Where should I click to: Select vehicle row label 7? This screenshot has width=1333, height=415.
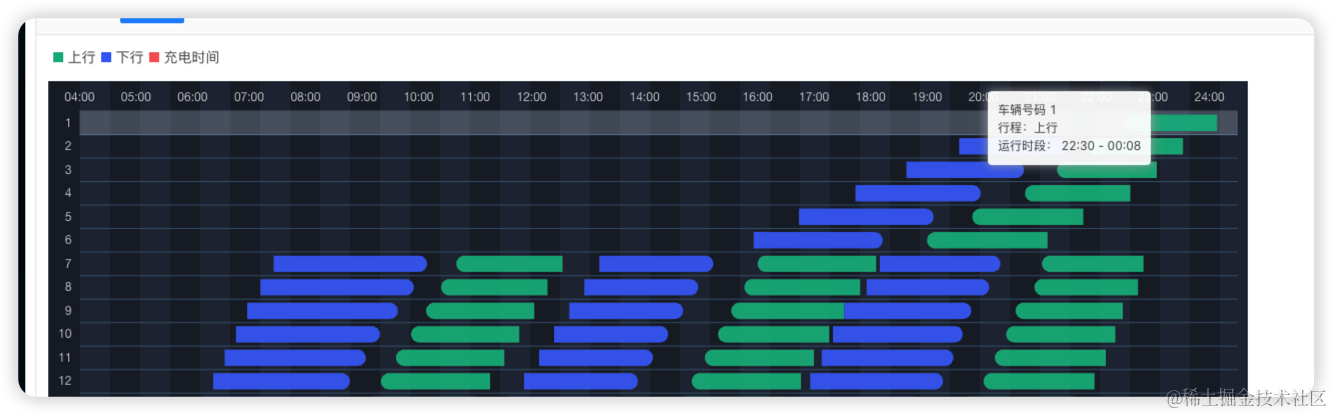point(67,264)
